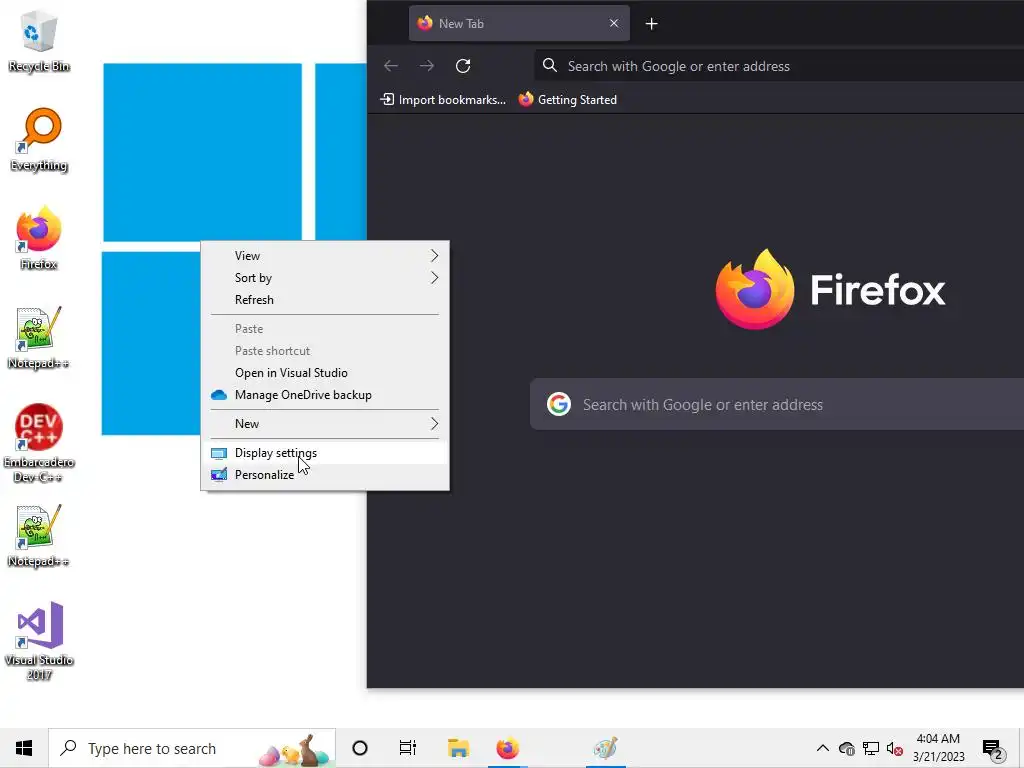Open the clock showing 4:04 AM
Viewport: 1024px width, 768px height.
[938, 748]
